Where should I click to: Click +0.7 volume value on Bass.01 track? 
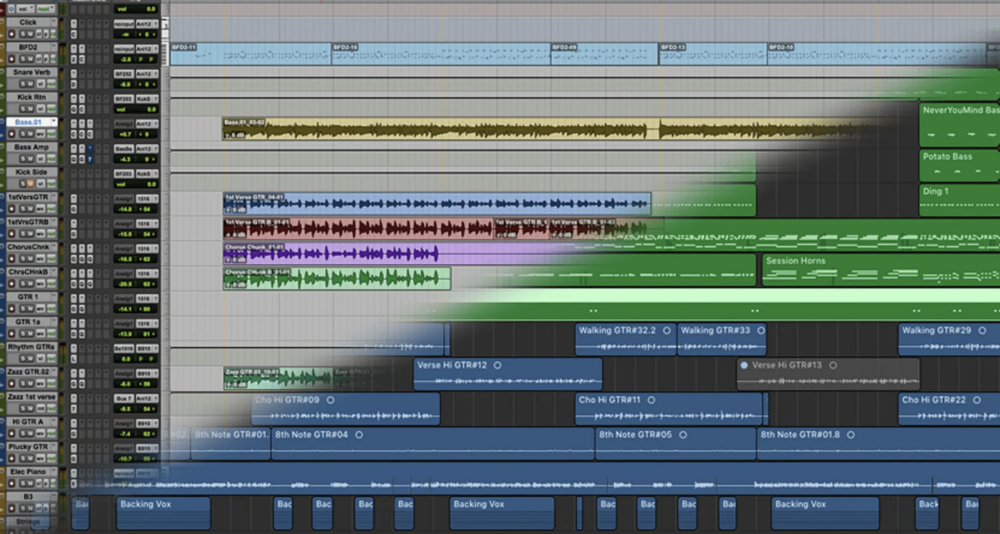[125, 134]
